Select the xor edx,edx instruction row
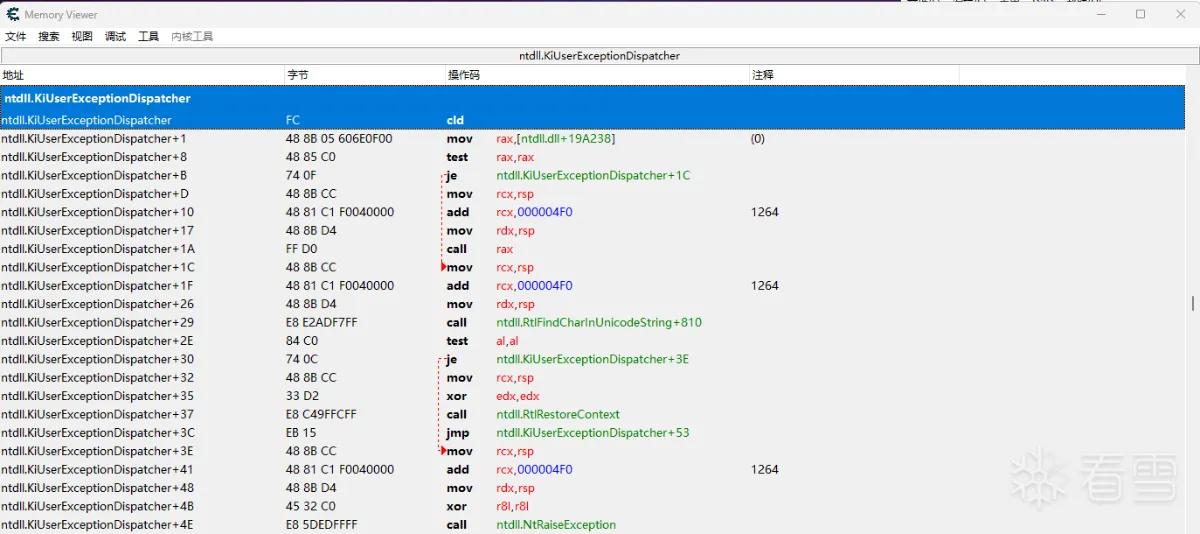Viewport: 1200px width, 534px height. [595, 396]
